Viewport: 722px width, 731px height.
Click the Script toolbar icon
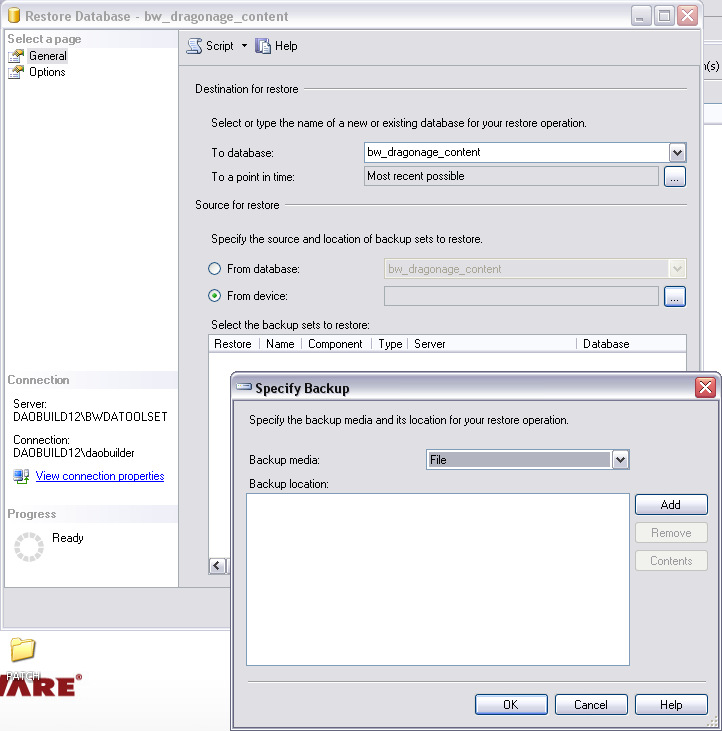(x=194, y=46)
